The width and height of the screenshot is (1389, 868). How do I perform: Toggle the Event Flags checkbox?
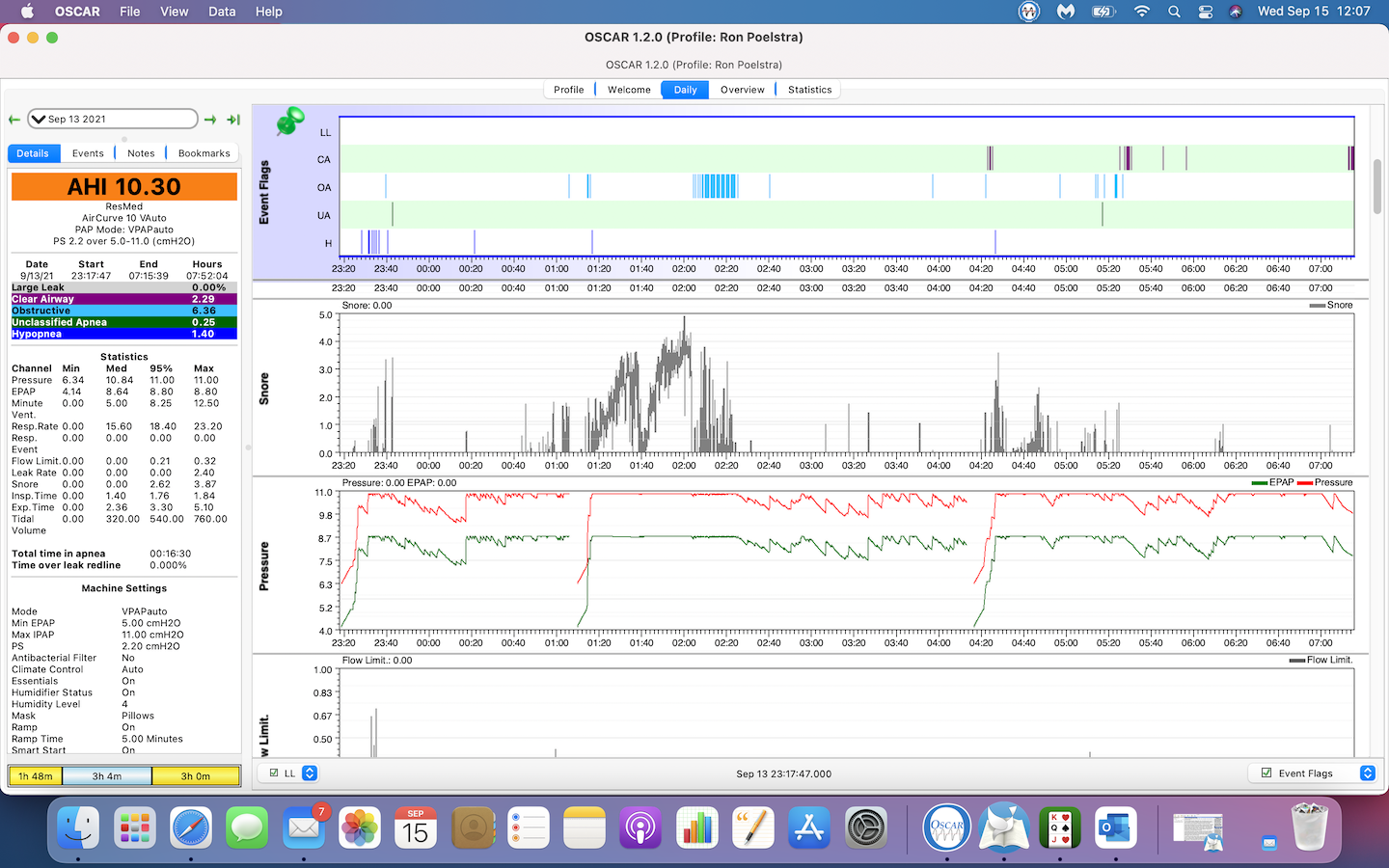(1266, 773)
